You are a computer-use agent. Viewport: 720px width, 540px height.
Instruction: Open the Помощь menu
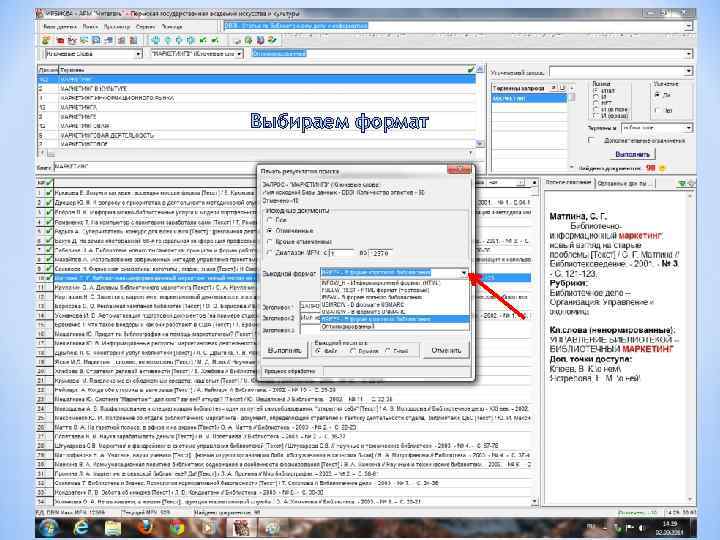pos(172,27)
